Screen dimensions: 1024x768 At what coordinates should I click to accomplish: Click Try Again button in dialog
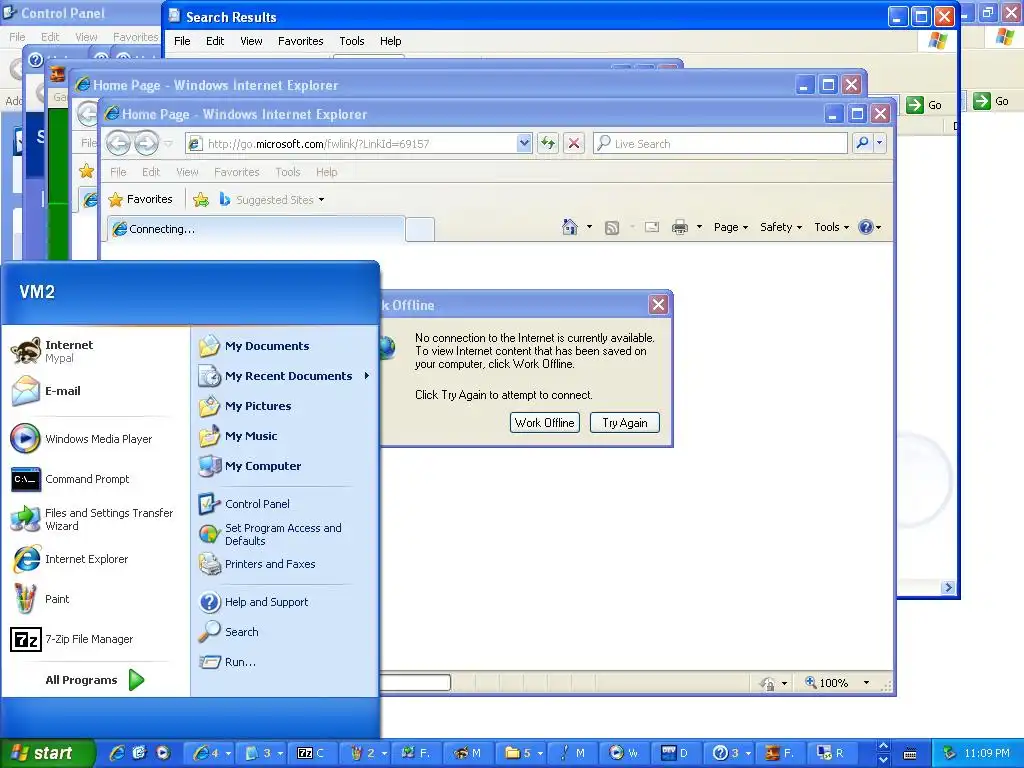tap(625, 423)
